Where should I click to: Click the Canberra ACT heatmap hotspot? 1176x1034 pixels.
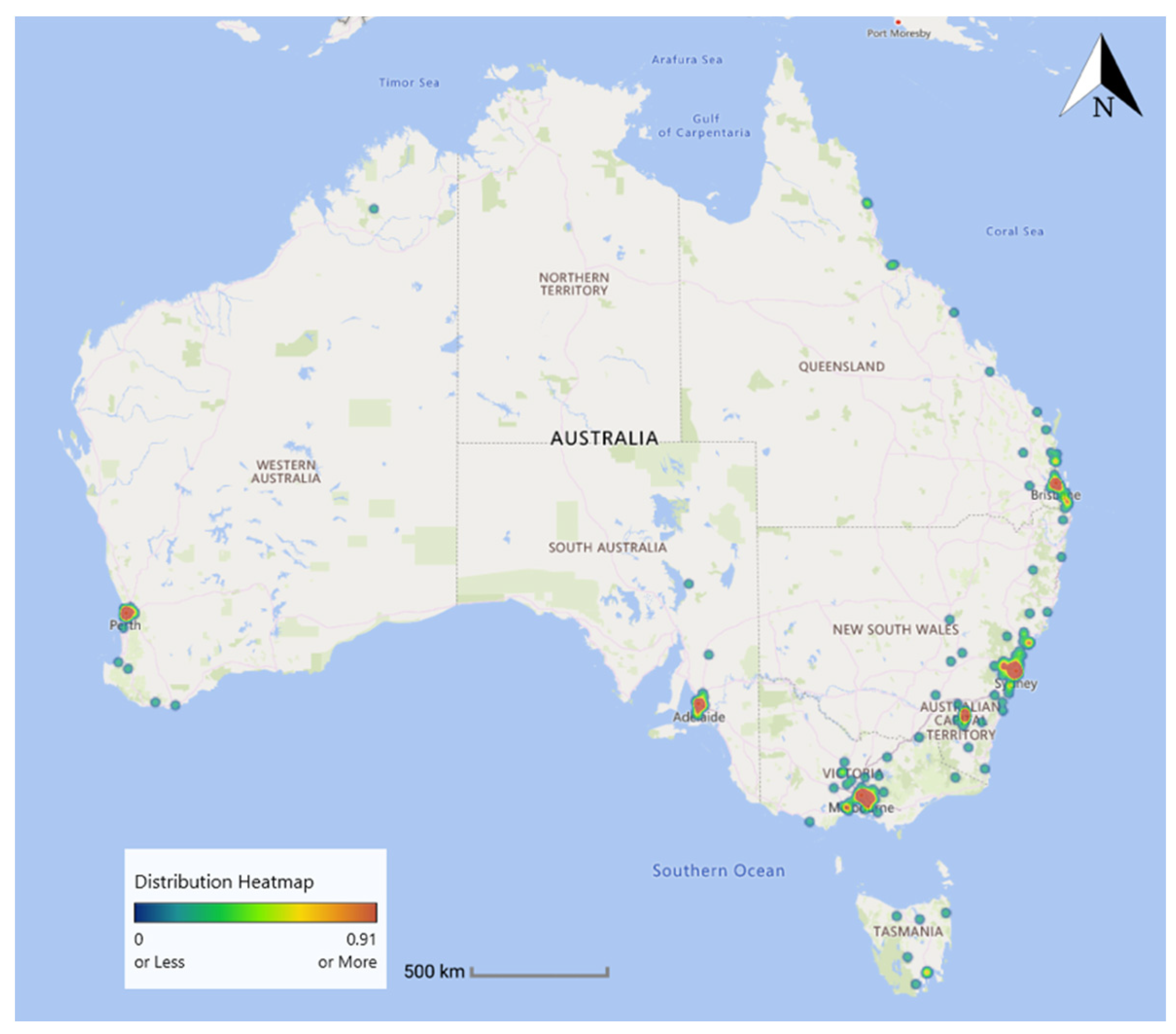click(965, 716)
